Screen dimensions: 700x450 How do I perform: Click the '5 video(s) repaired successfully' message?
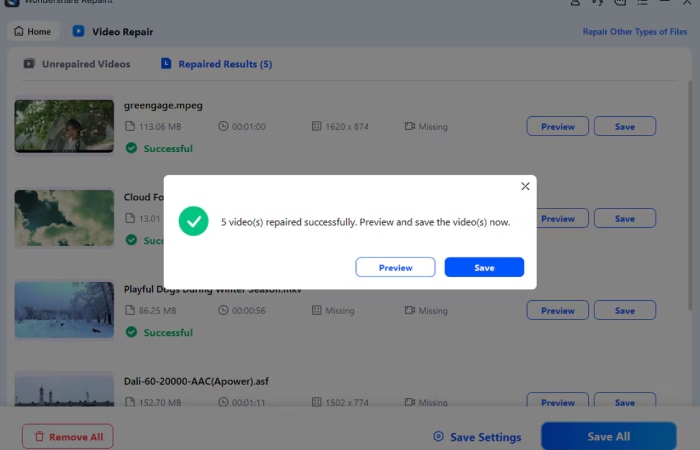(x=365, y=222)
